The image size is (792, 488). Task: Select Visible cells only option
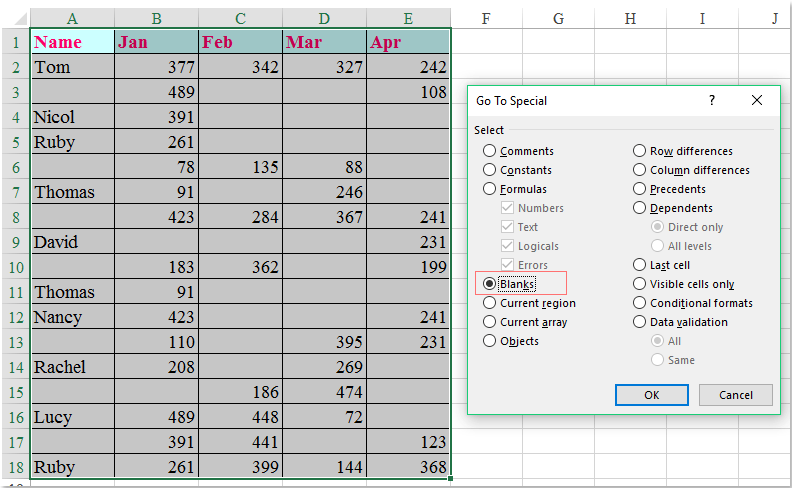pyautogui.click(x=640, y=284)
